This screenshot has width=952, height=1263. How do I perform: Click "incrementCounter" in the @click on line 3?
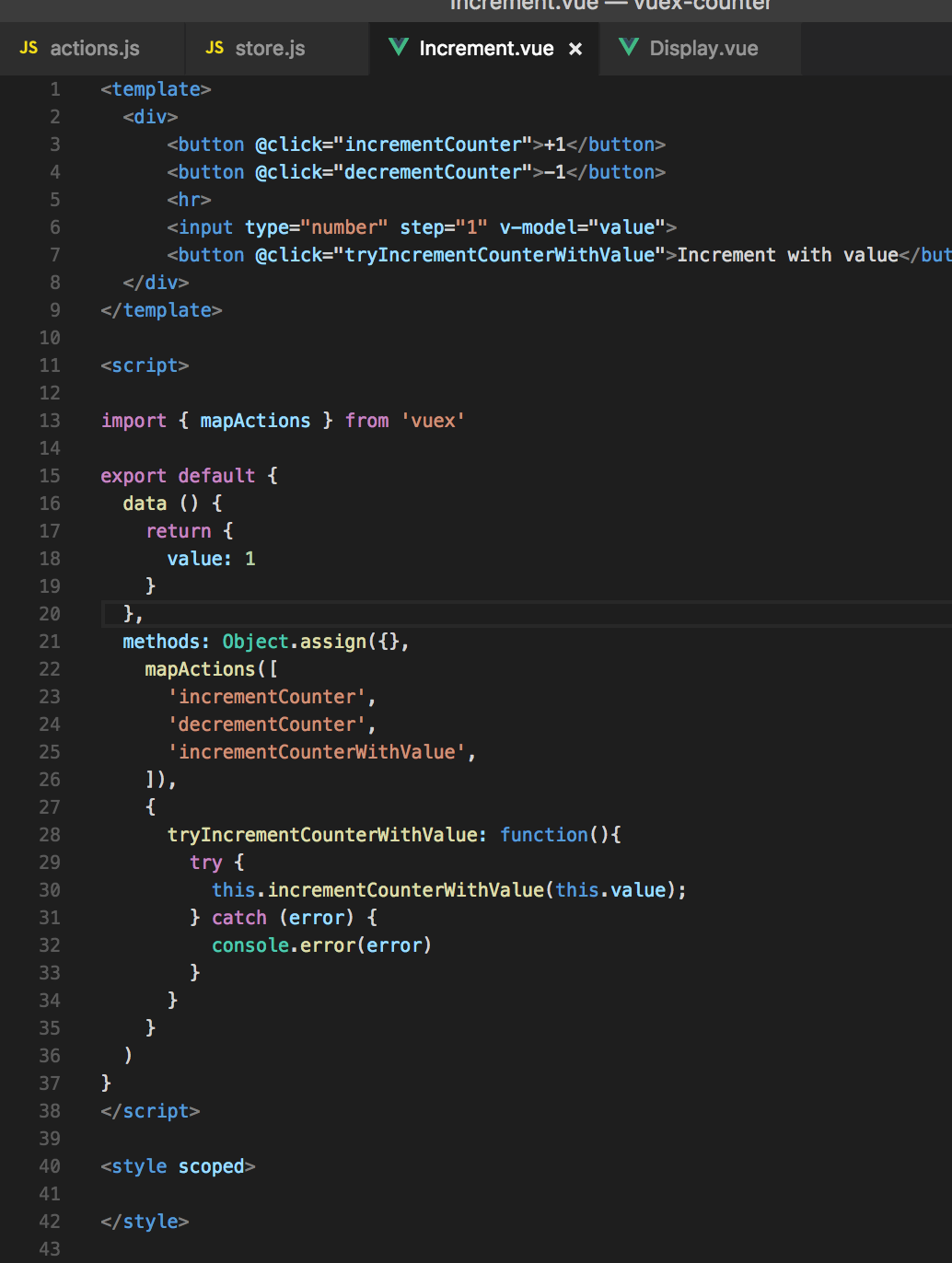point(433,145)
